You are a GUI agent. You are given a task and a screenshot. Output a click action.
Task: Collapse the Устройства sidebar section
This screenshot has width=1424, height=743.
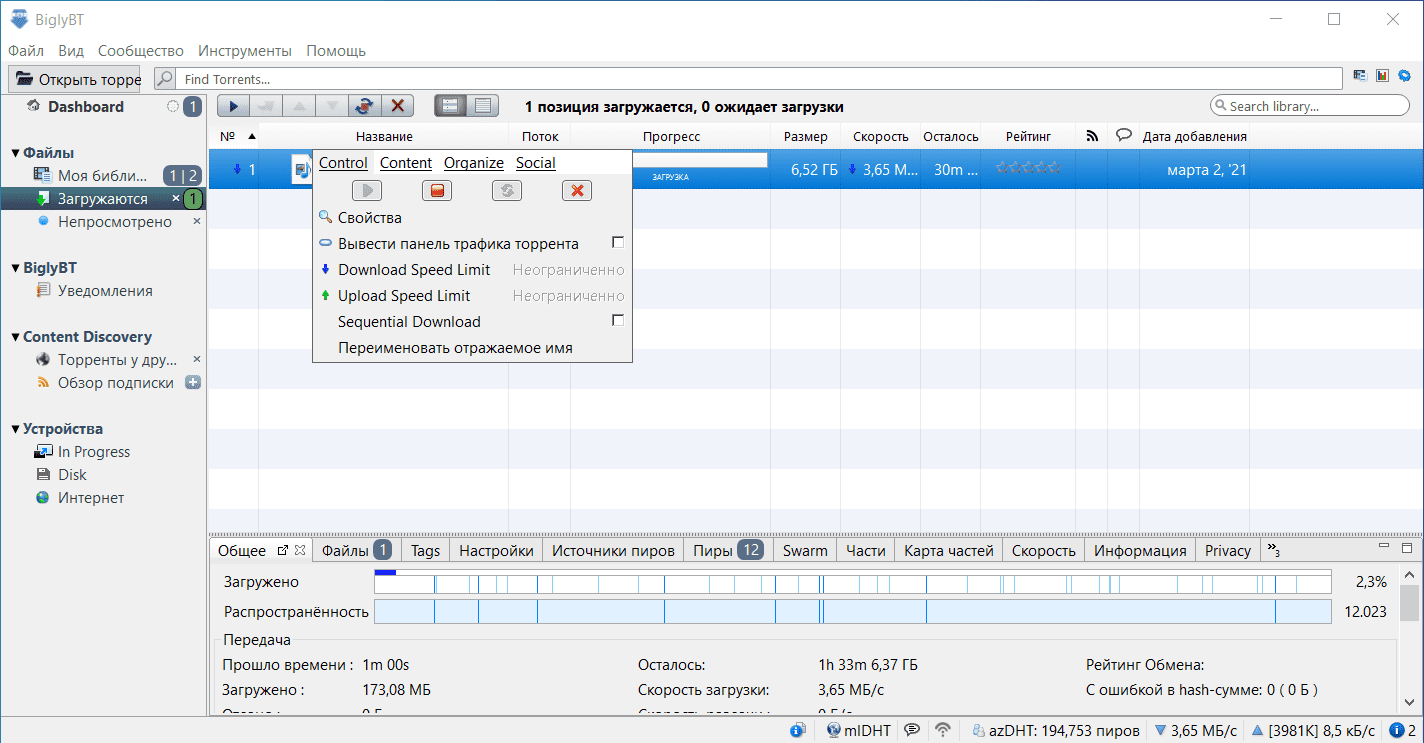click(15, 429)
